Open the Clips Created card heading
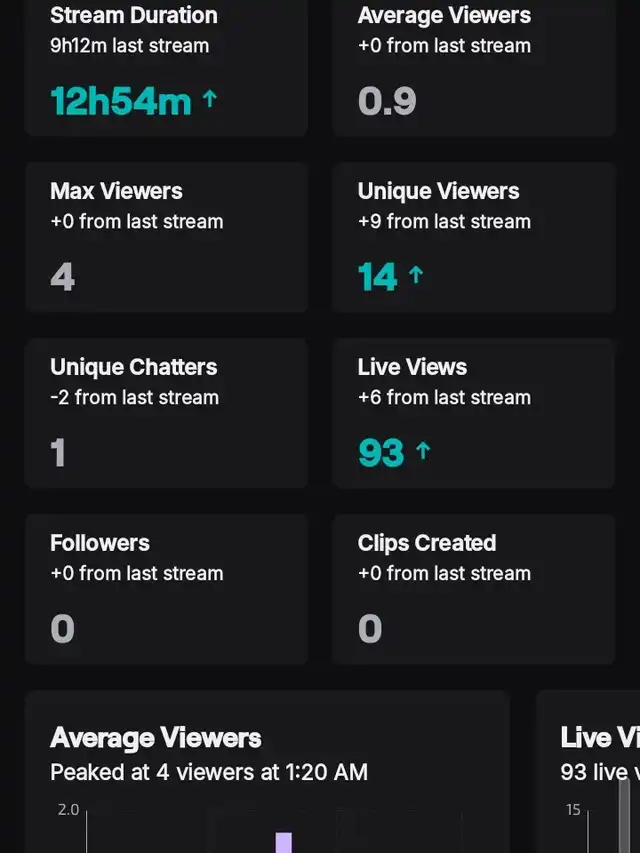 427,543
